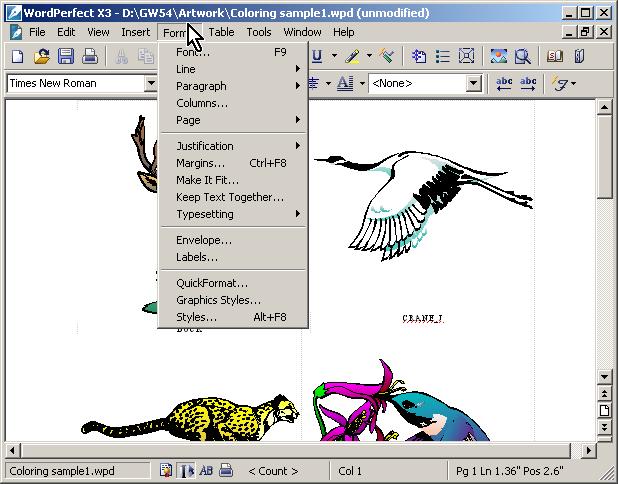Toggle underline formatting button

(x=317, y=56)
